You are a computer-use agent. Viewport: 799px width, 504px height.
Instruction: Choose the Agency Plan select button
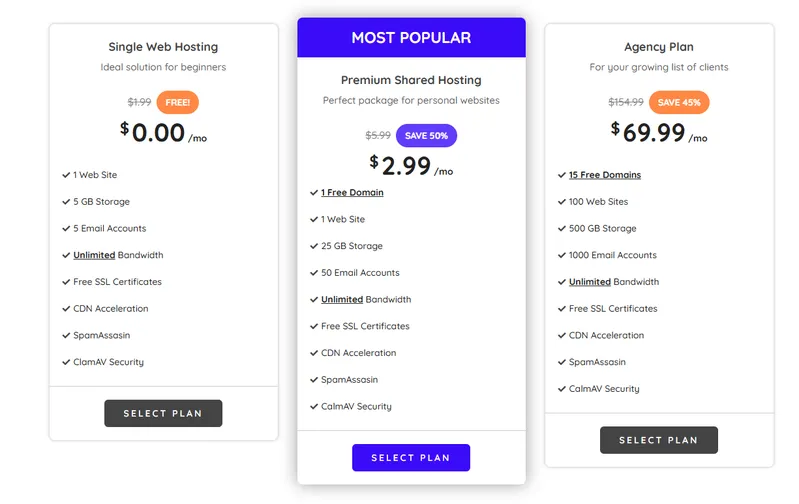658,440
